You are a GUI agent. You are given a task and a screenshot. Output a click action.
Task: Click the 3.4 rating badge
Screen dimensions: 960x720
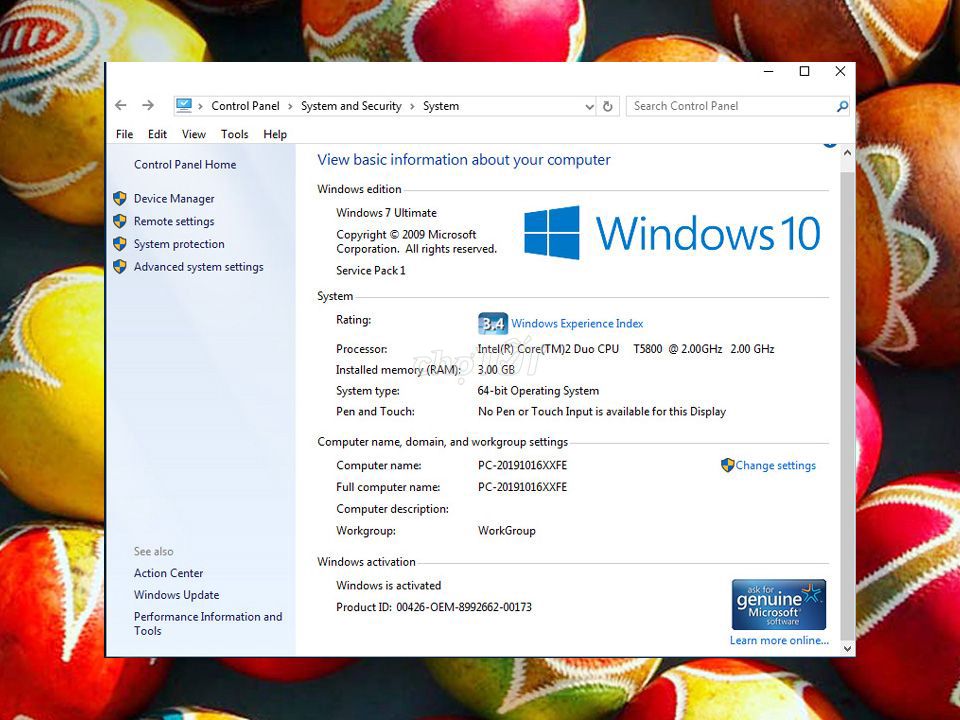pos(493,323)
